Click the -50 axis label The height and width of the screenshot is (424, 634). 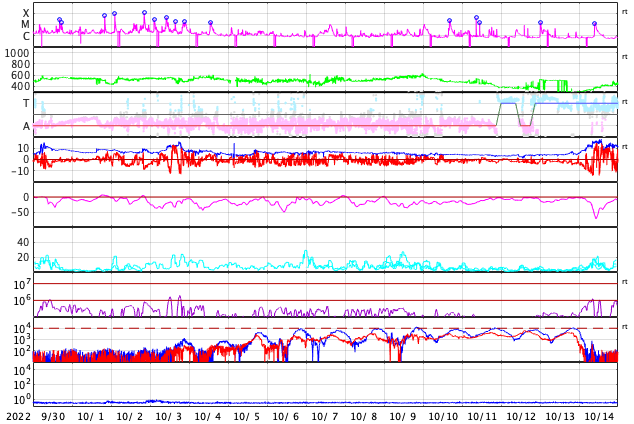click(19, 212)
